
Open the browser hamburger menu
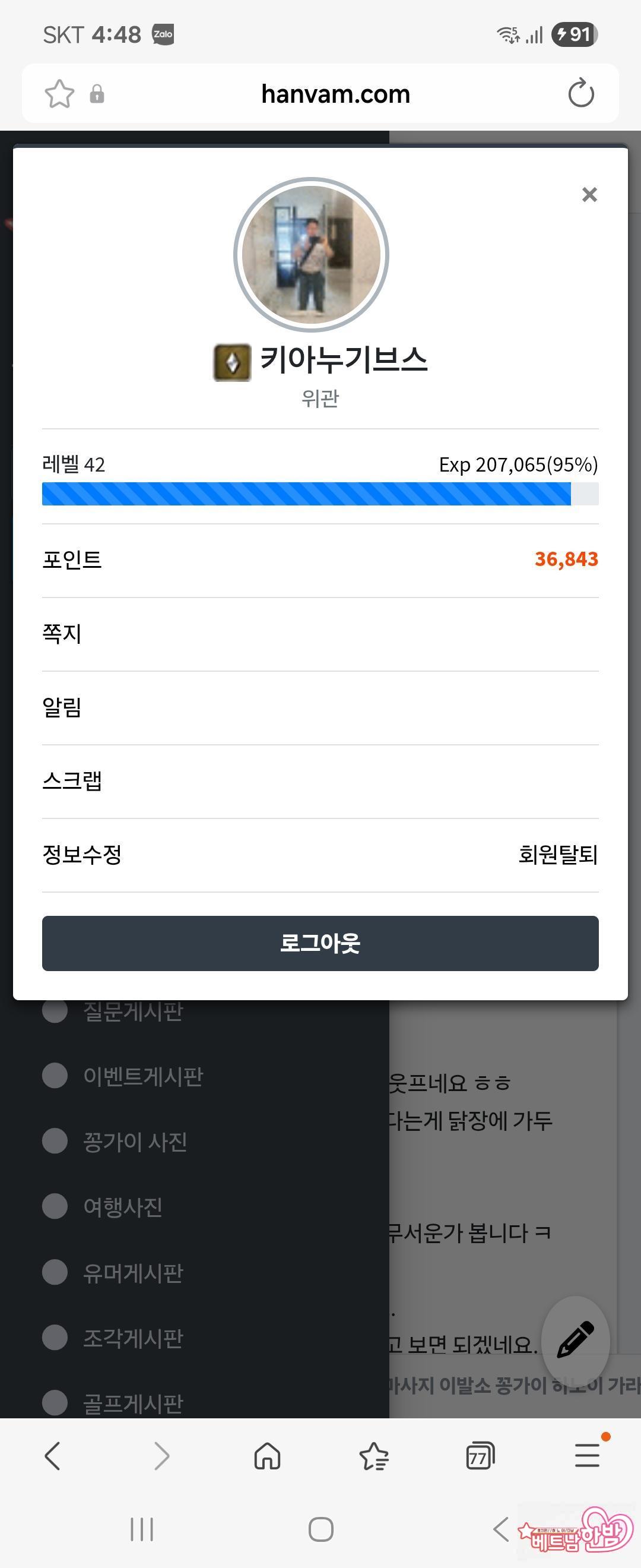587,1456
